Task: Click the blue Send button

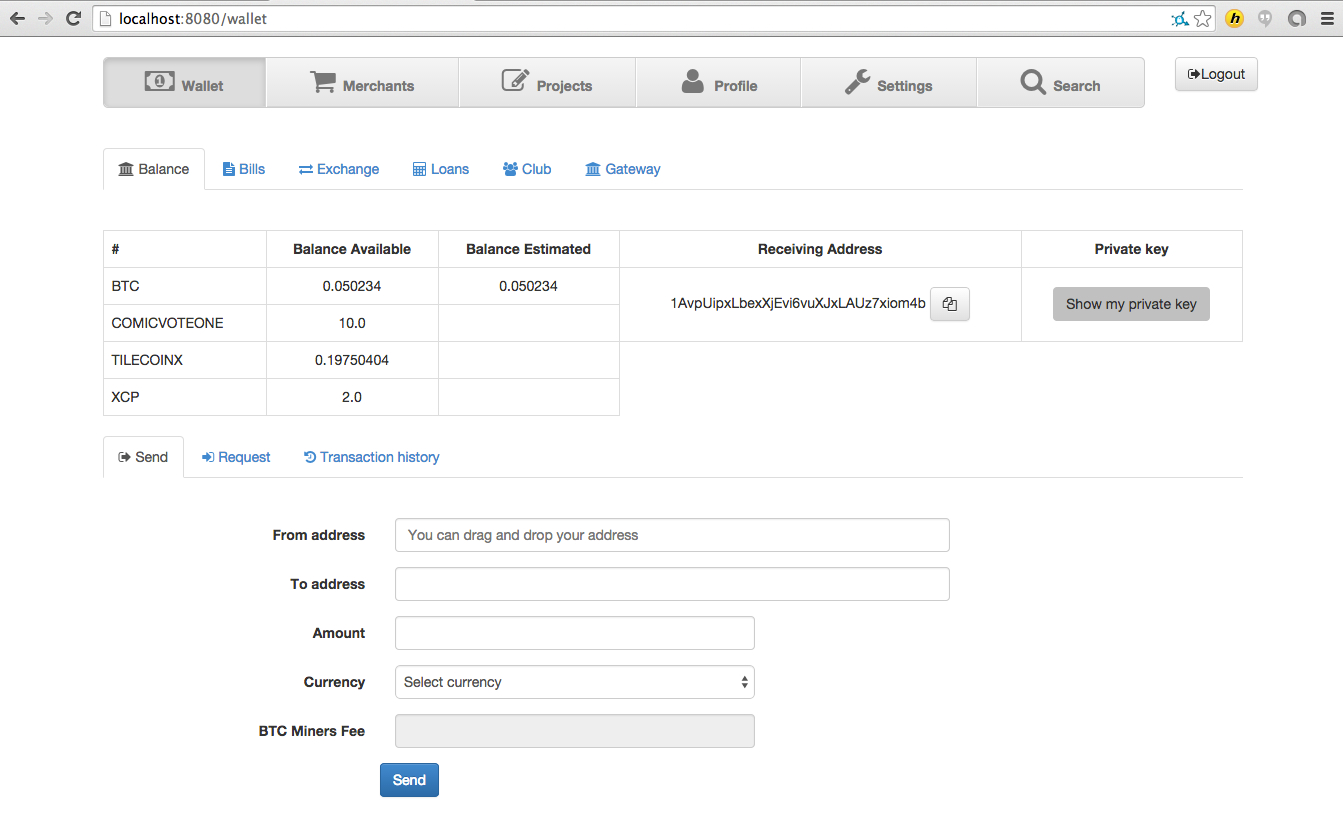Action: [409, 780]
